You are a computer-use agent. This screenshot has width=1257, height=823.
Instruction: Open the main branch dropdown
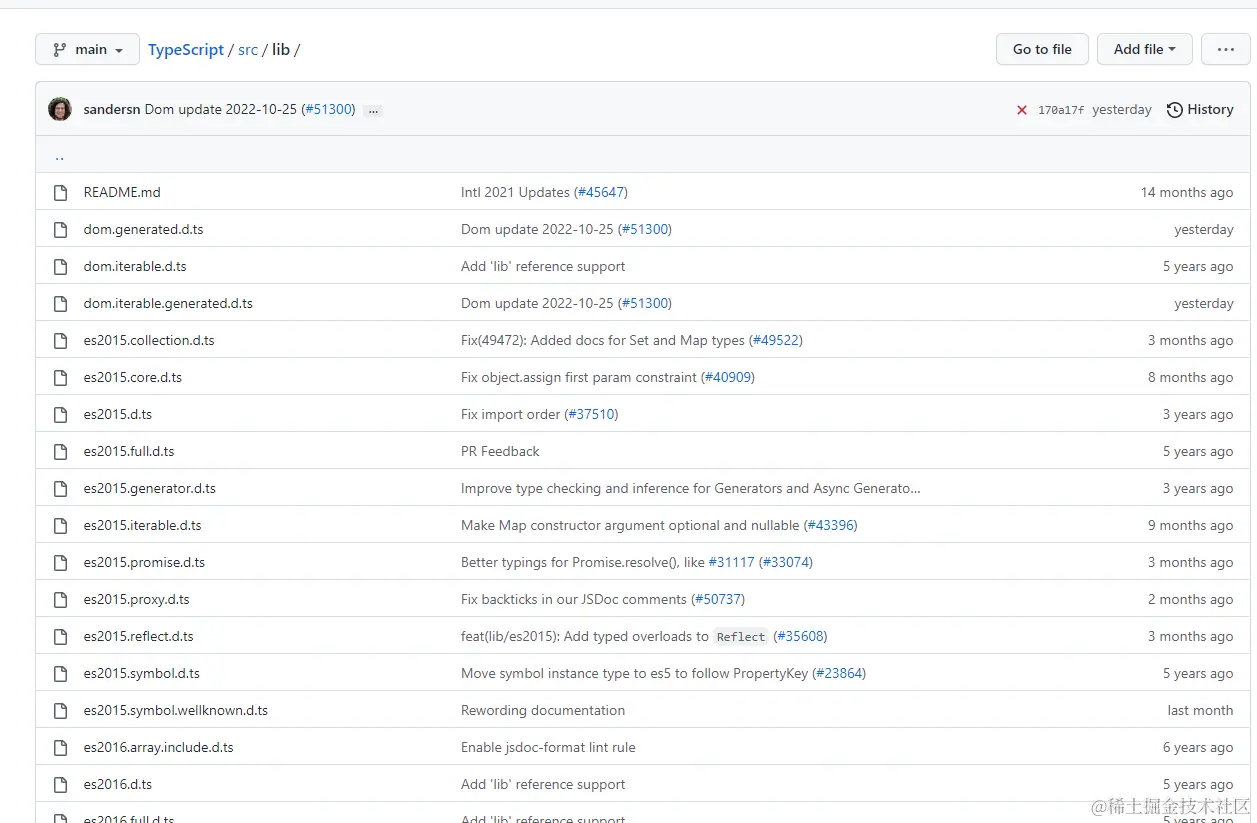click(x=87, y=49)
